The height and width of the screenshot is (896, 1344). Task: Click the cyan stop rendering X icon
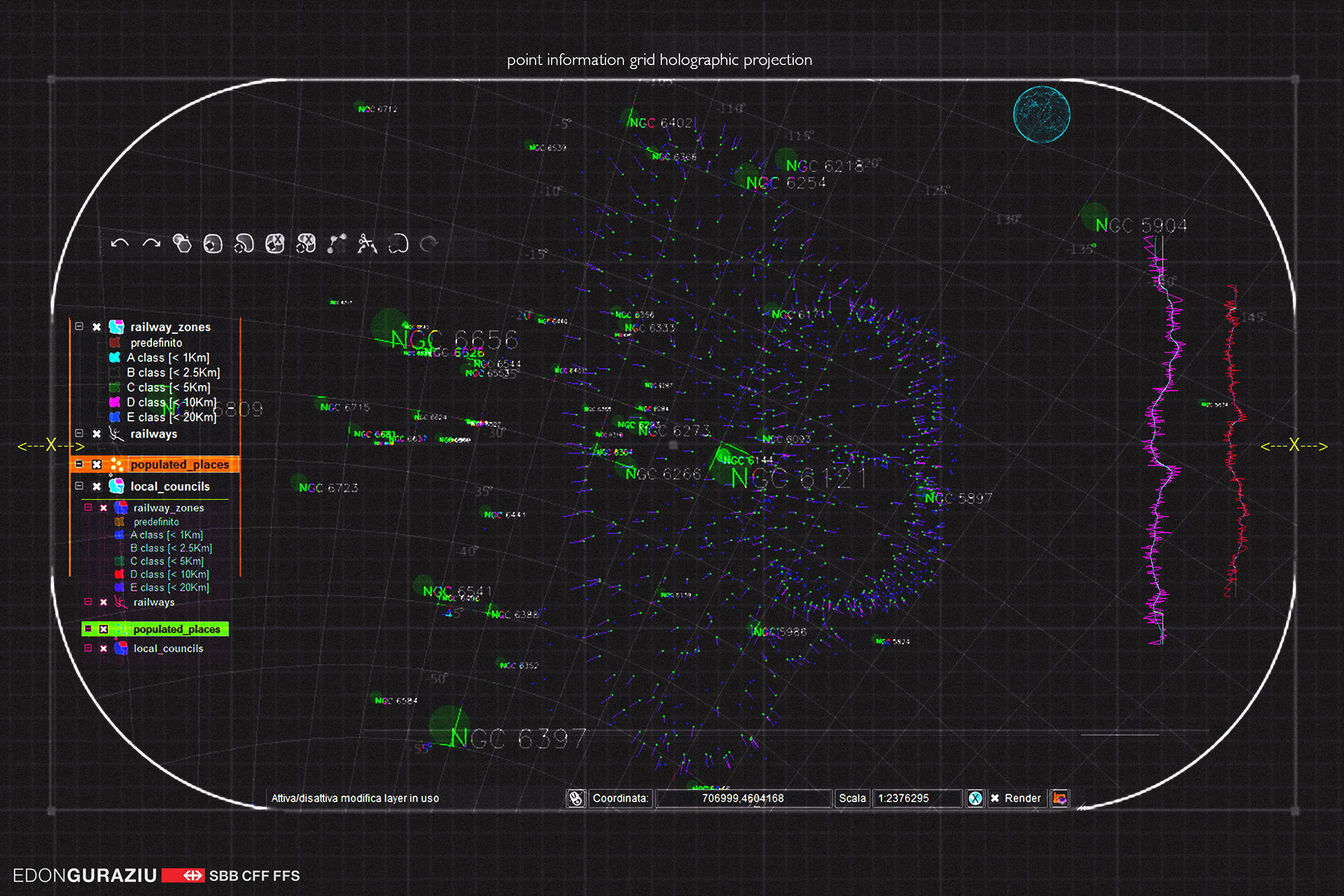[x=975, y=798]
